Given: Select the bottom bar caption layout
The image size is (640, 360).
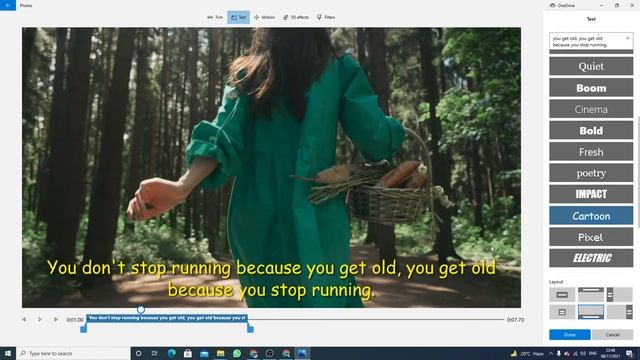Looking at the screenshot, I should coord(591,312).
